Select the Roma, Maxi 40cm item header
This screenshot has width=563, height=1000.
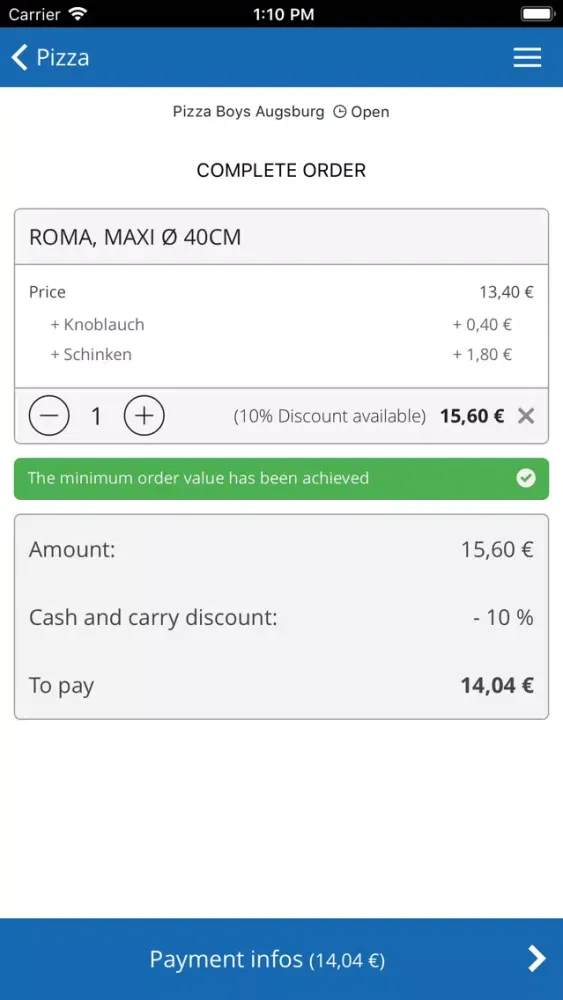[281, 237]
